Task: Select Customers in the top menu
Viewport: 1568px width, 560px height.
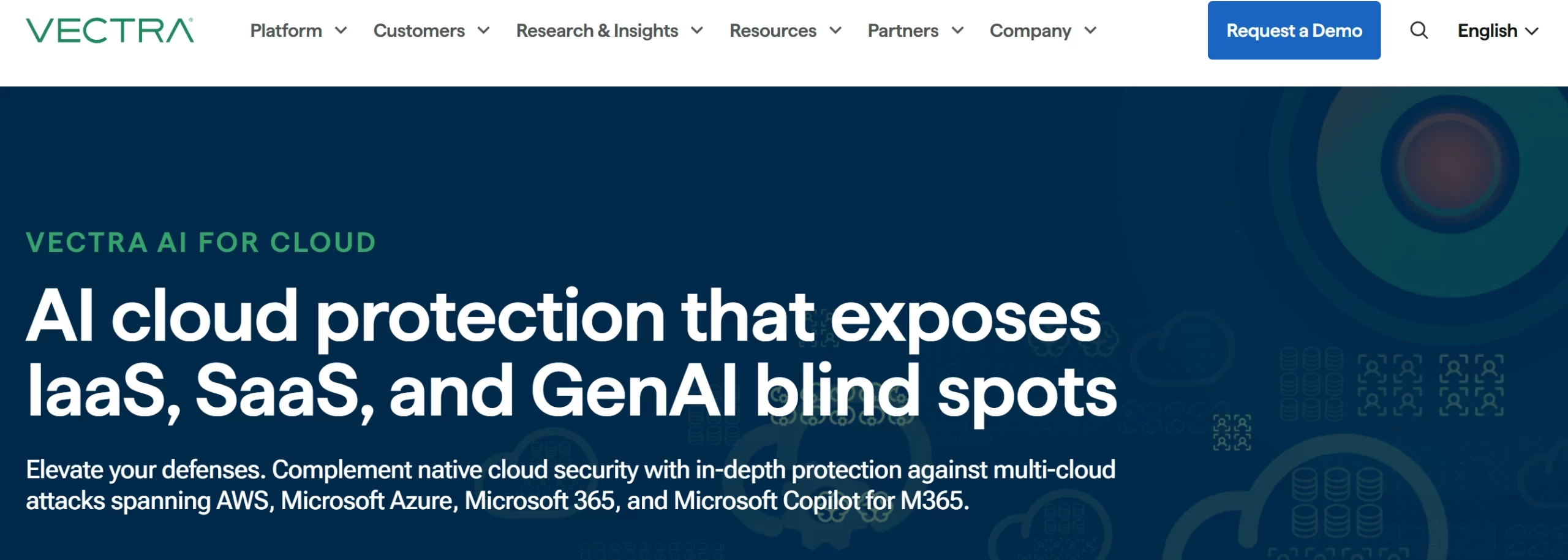Action: (x=419, y=31)
